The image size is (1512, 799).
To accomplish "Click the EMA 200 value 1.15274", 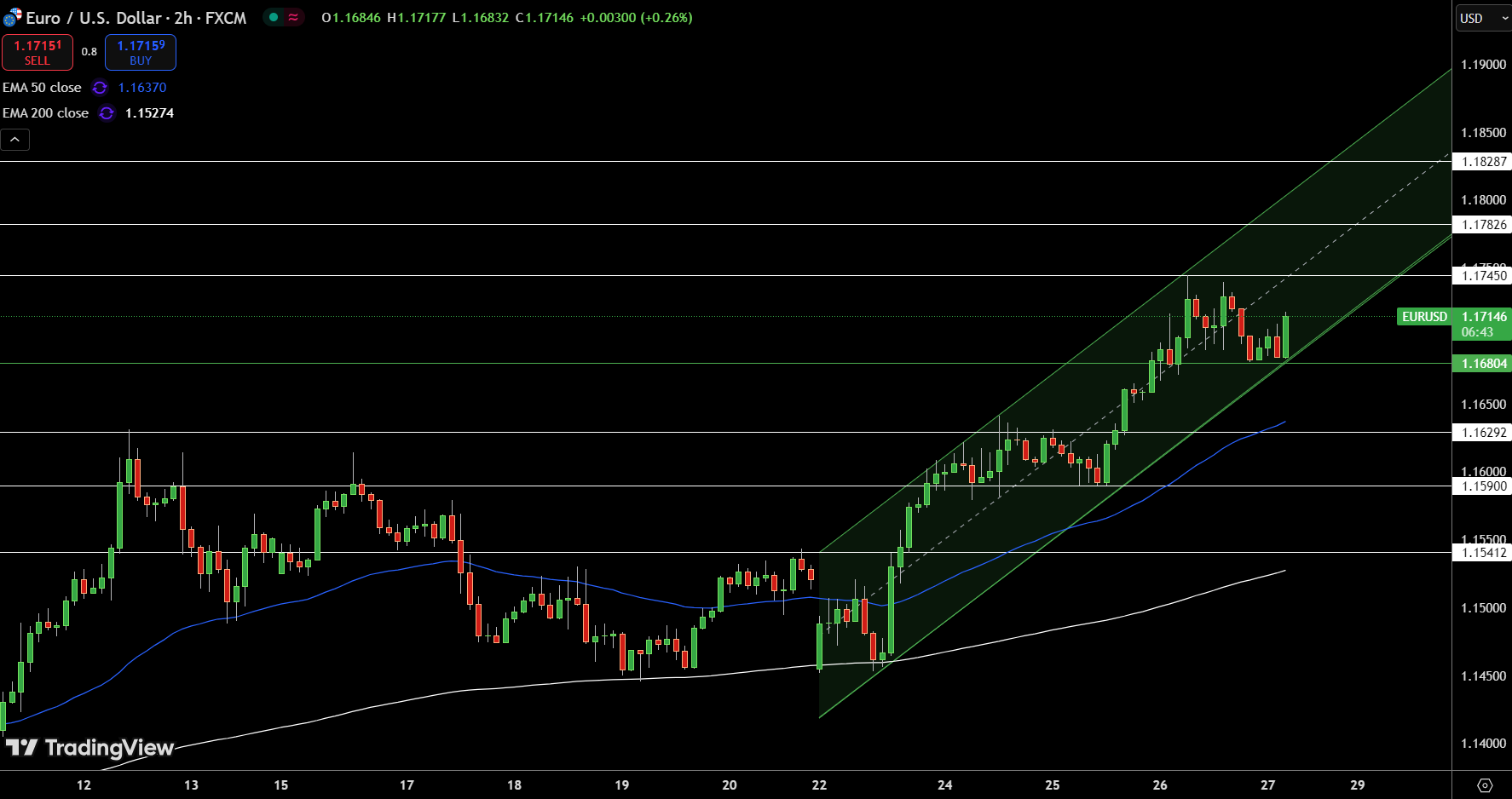I will (149, 113).
